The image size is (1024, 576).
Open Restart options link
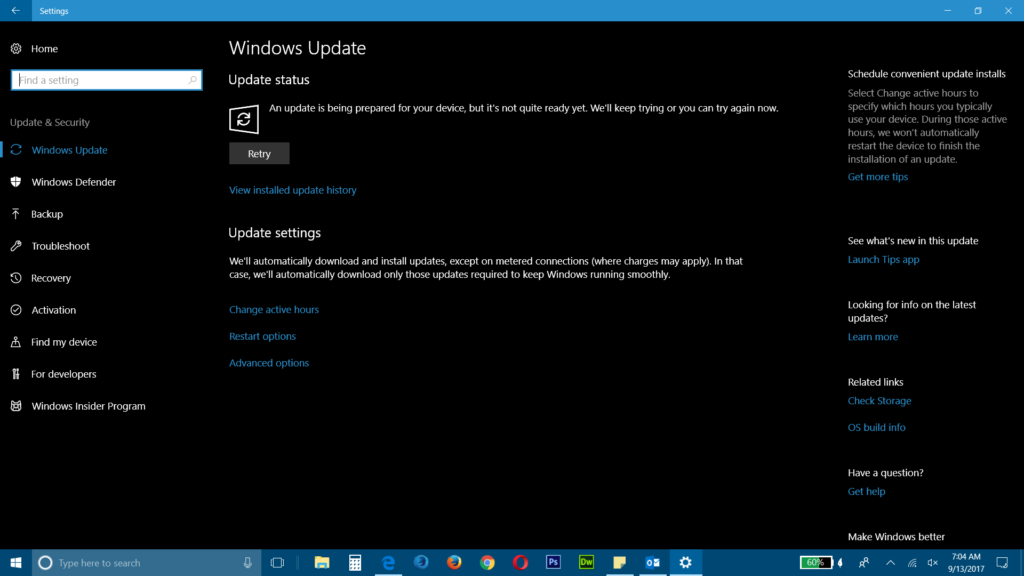(262, 336)
